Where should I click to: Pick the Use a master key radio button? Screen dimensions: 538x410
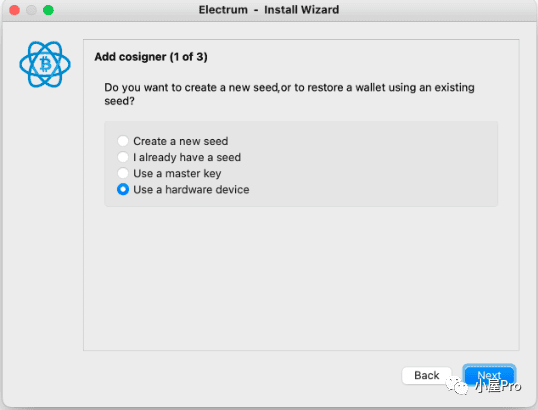(123, 173)
